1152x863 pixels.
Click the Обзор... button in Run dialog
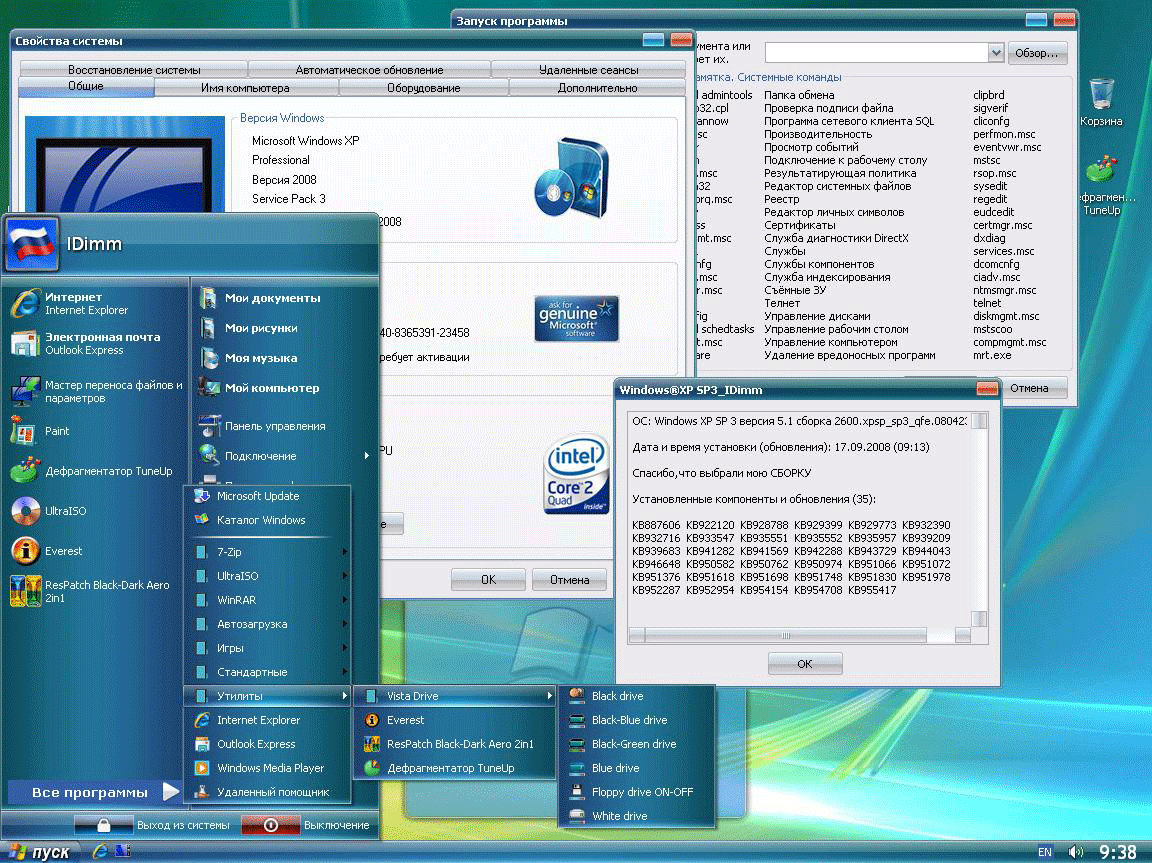(x=1037, y=53)
